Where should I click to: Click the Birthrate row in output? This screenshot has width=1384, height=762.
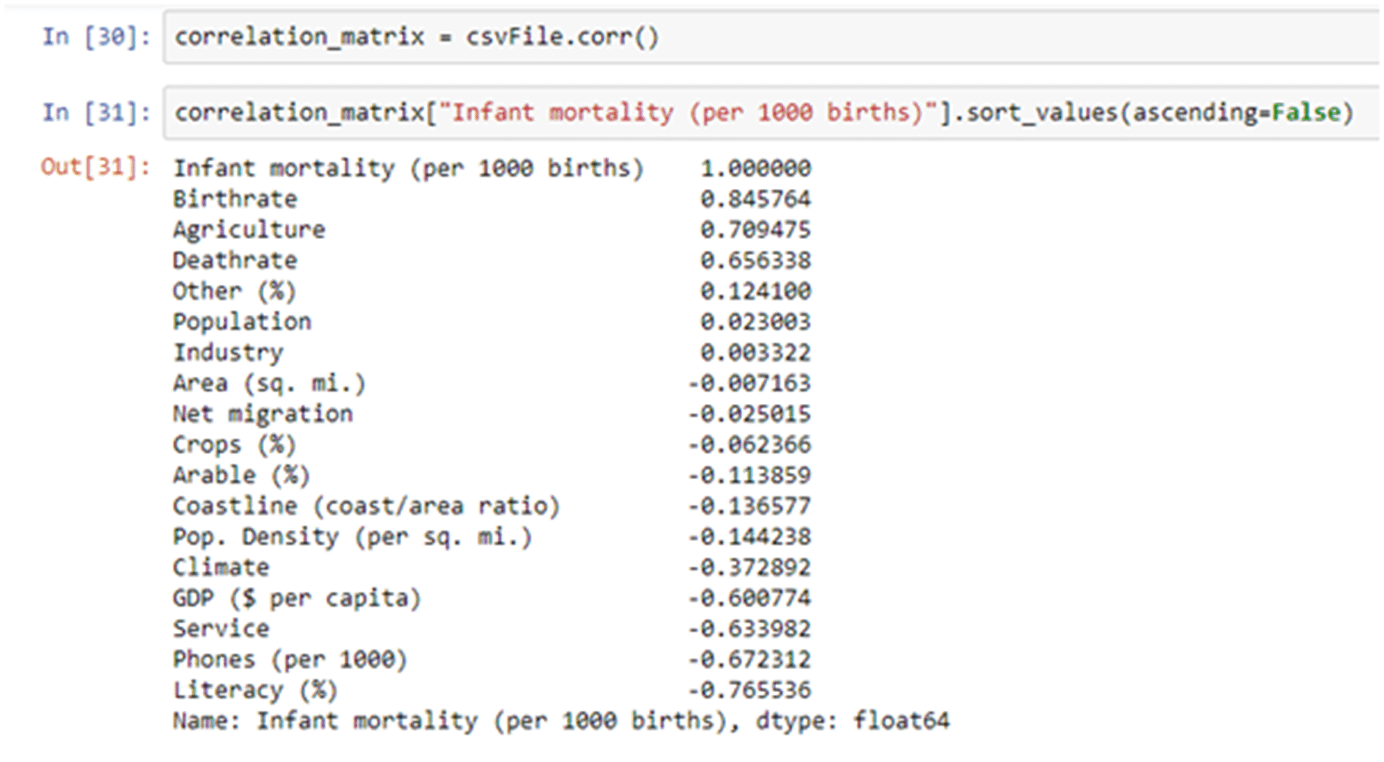point(235,199)
